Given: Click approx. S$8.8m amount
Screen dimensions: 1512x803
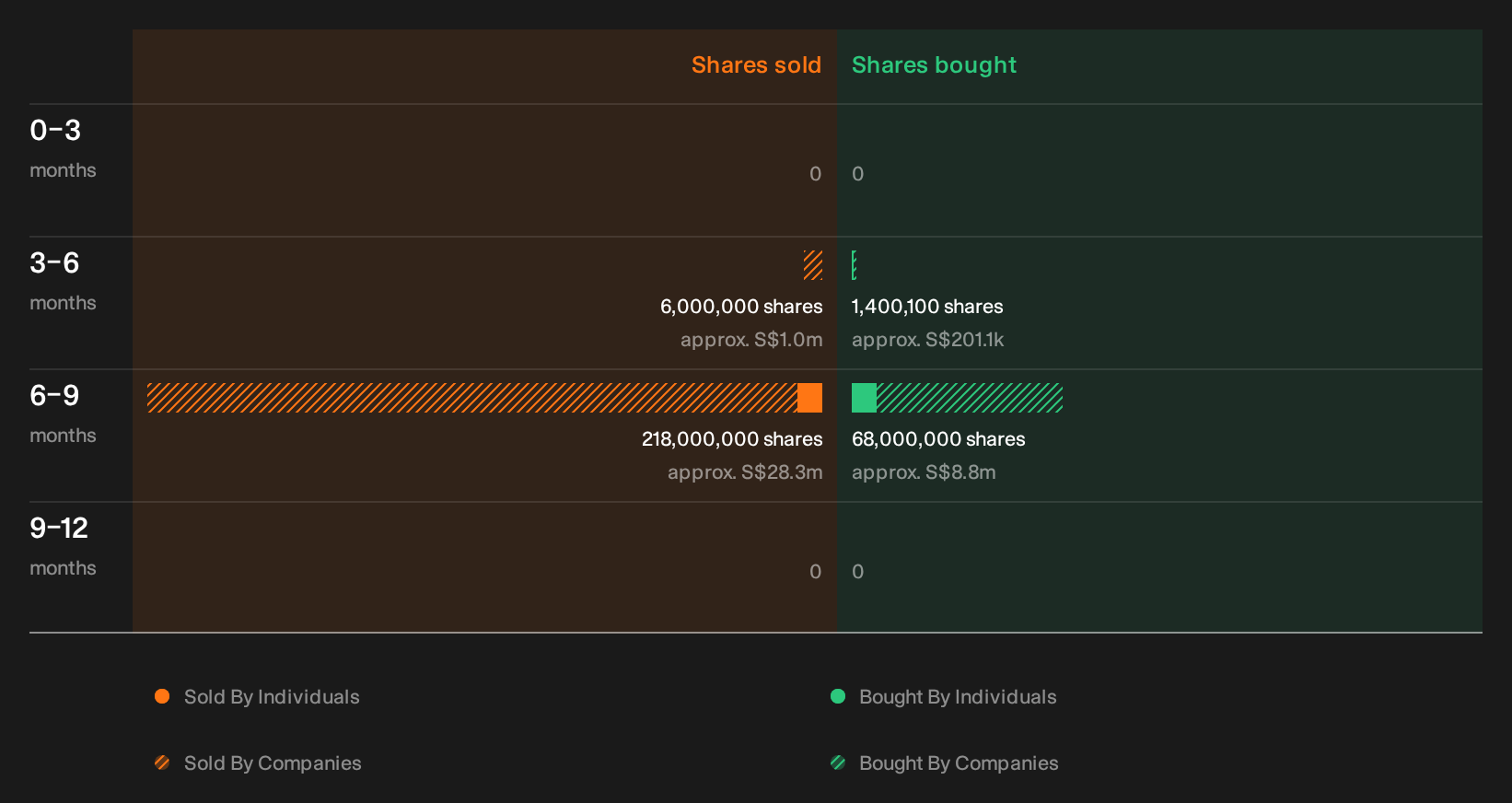Looking at the screenshot, I should pyautogui.click(x=924, y=472).
